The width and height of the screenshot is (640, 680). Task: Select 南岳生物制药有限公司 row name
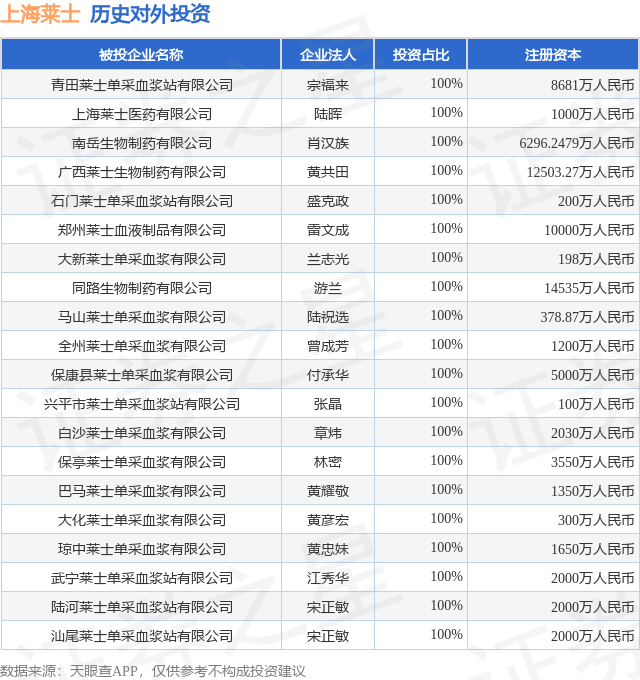(142, 143)
